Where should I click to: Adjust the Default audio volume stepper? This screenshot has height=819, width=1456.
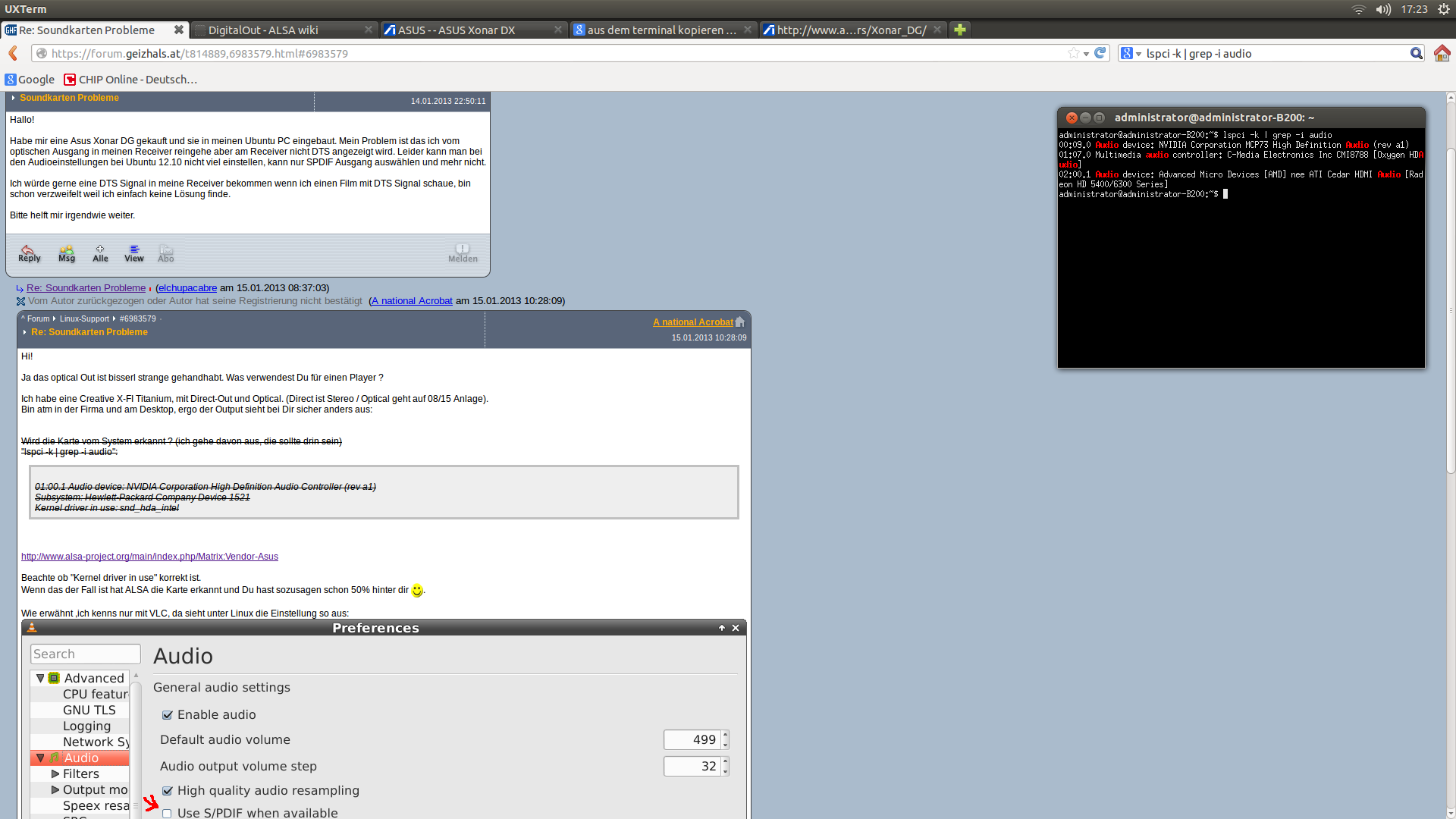tap(726, 739)
